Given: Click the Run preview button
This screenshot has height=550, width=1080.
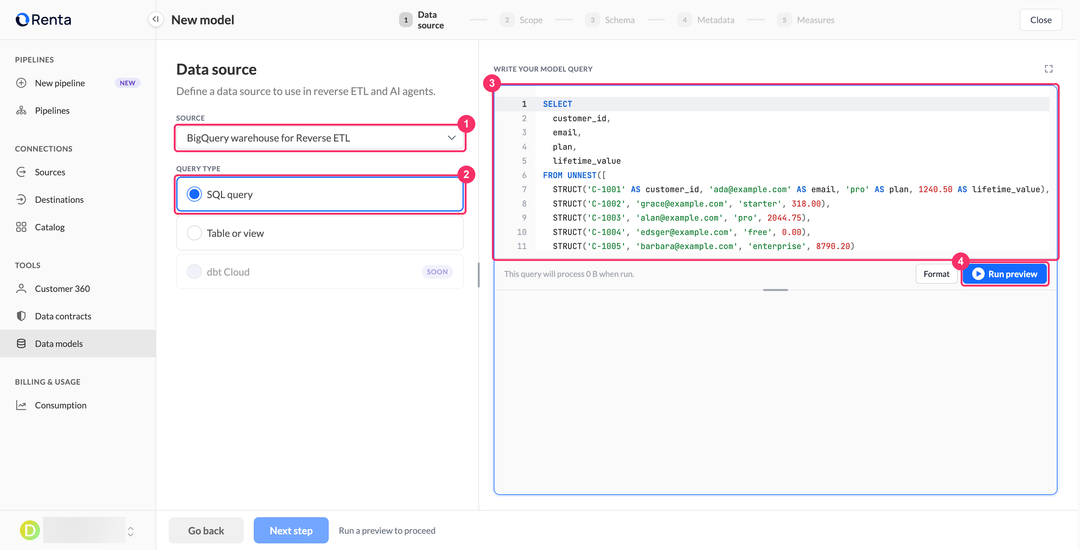Looking at the screenshot, I should tap(1005, 274).
